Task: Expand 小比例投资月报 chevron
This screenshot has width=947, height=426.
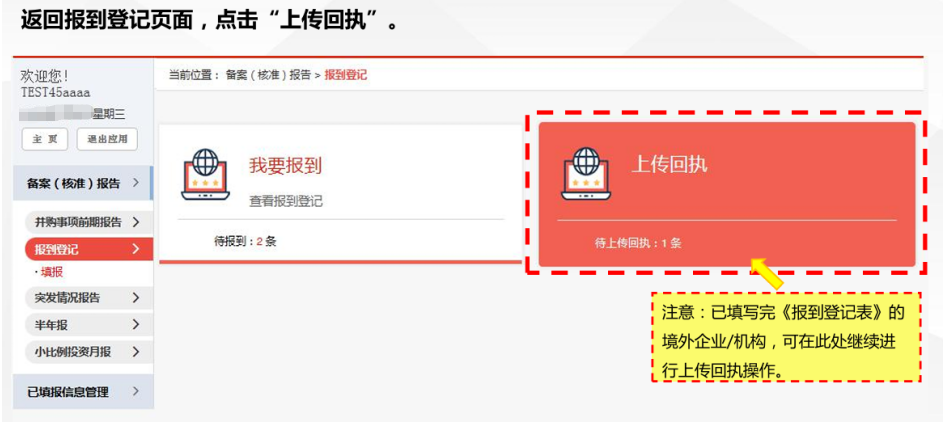Action: coord(135,351)
